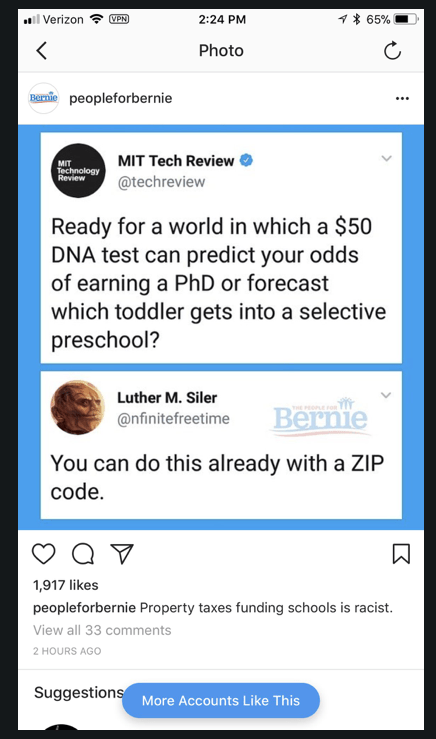Expand MIT Tech Review tweet chevron
The height and width of the screenshot is (739, 436).
point(387,158)
